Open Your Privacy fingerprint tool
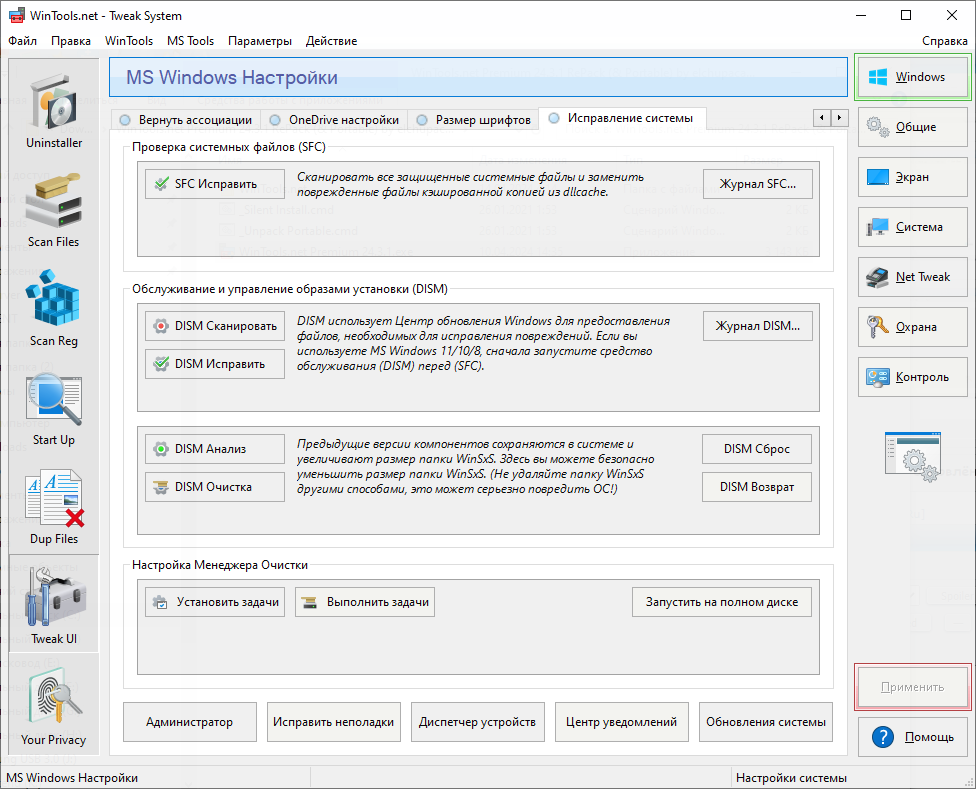This screenshot has width=976, height=789. [x=54, y=702]
